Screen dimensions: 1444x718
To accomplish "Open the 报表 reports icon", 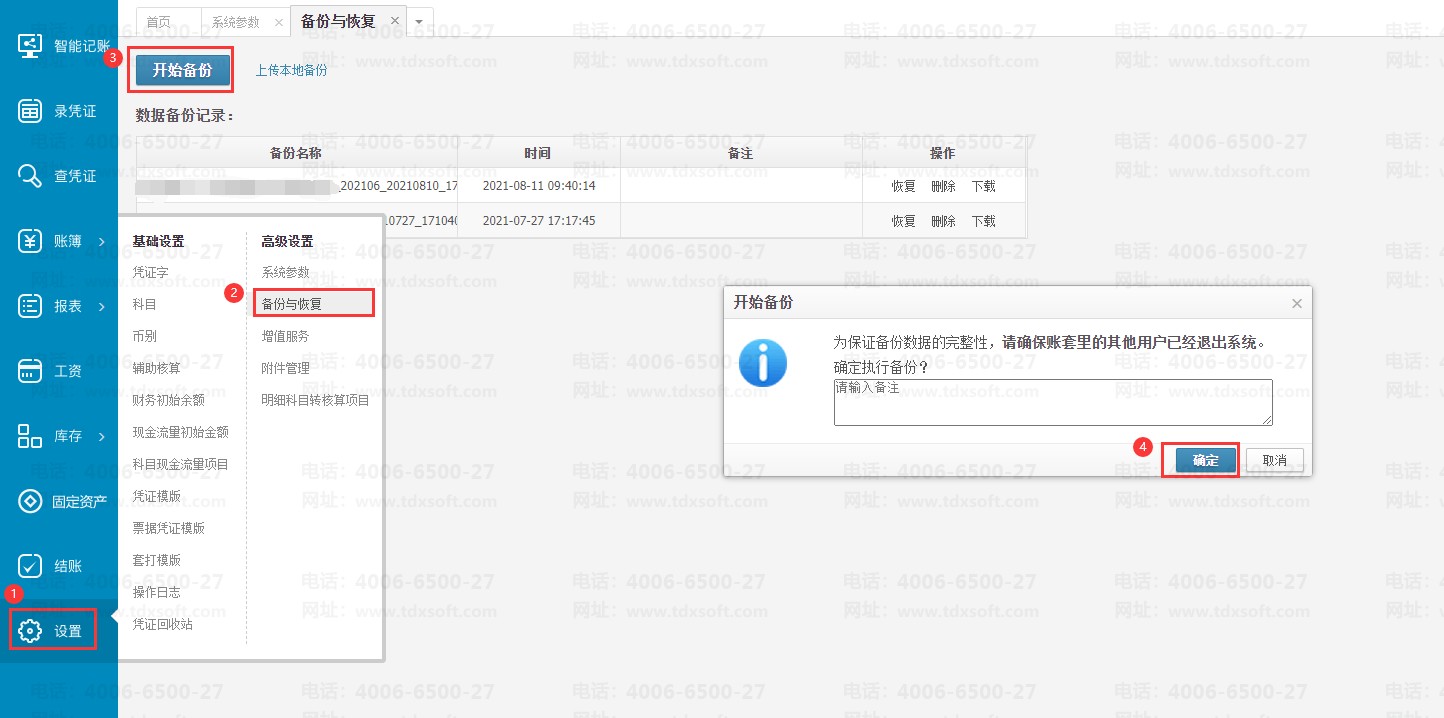I will pyautogui.click(x=31, y=306).
